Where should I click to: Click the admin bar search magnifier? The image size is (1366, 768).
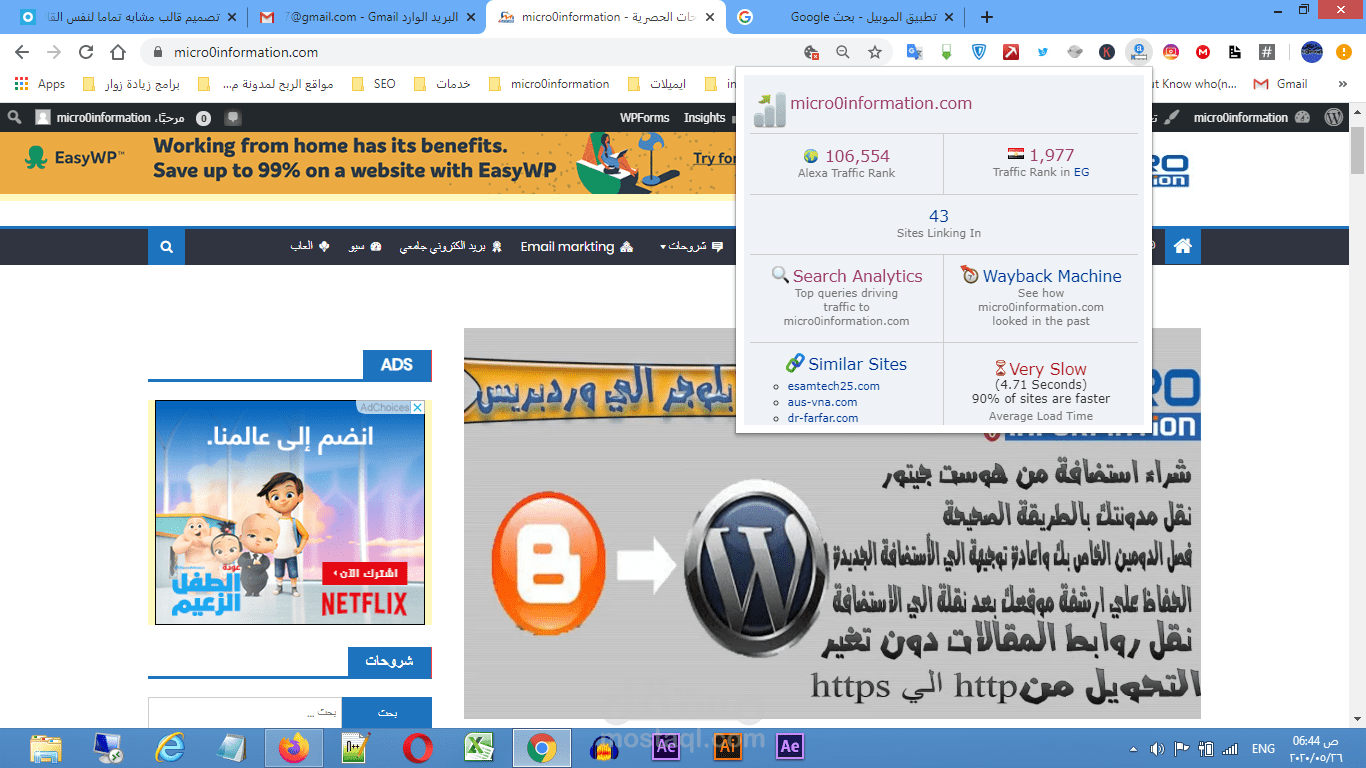[x=14, y=117]
